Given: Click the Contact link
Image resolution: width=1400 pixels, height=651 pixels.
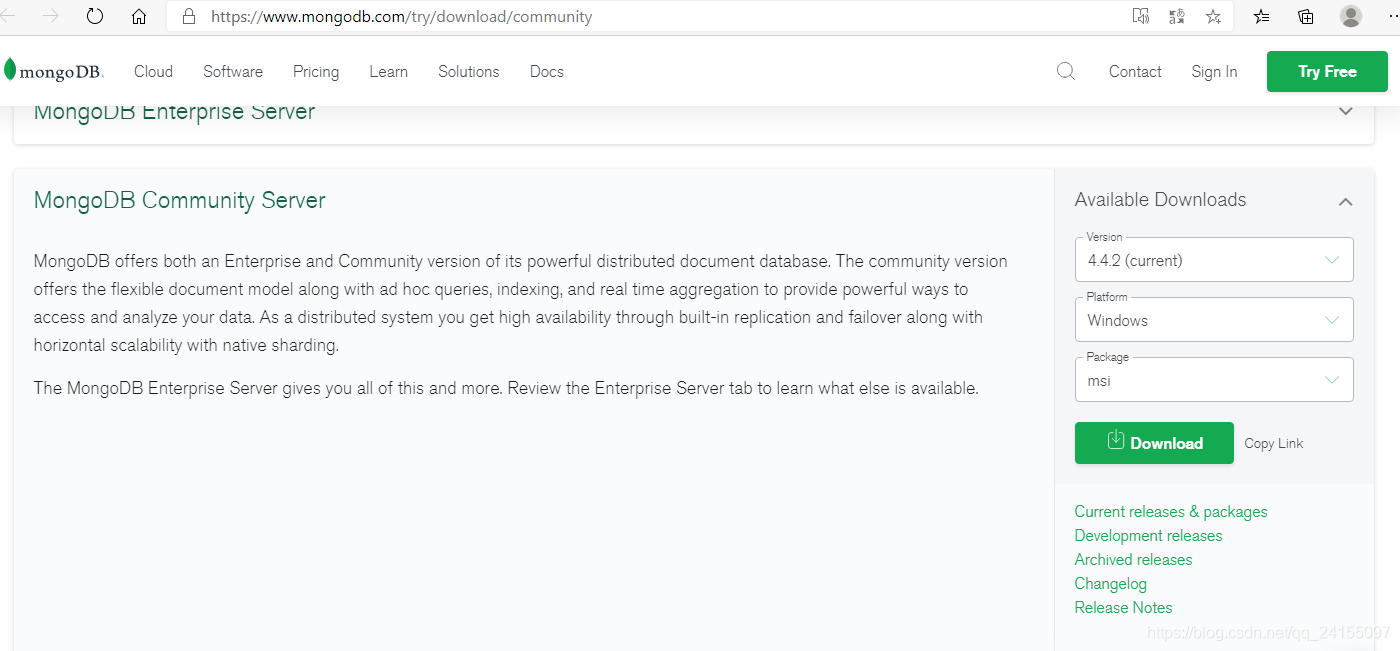Looking at the screenshot, I should [x=1135, y=72].
